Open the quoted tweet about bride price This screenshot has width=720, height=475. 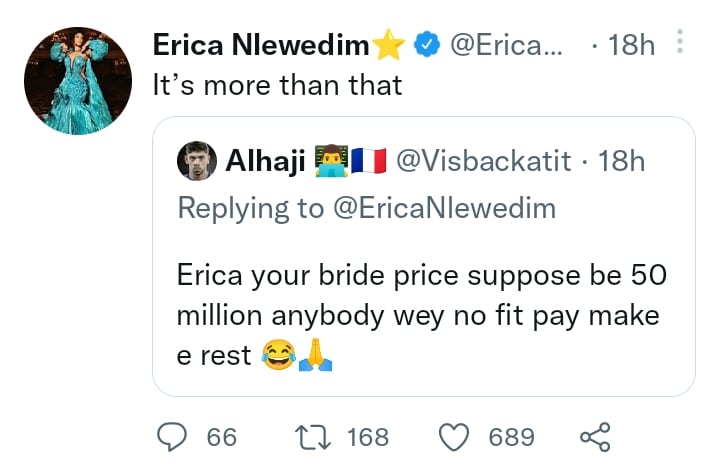click(422, 315)
